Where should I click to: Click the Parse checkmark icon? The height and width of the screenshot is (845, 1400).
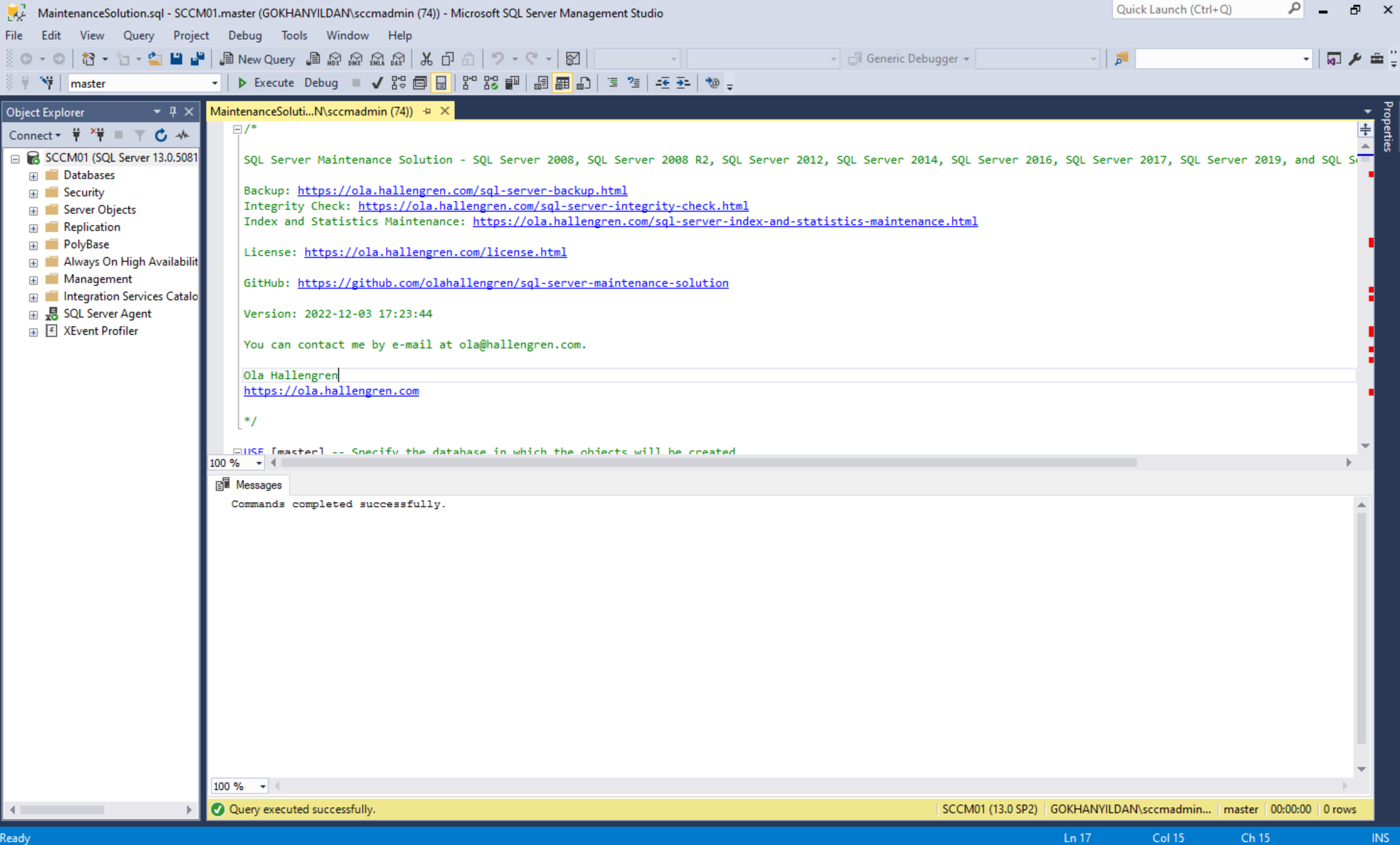(x=377, y=83)
